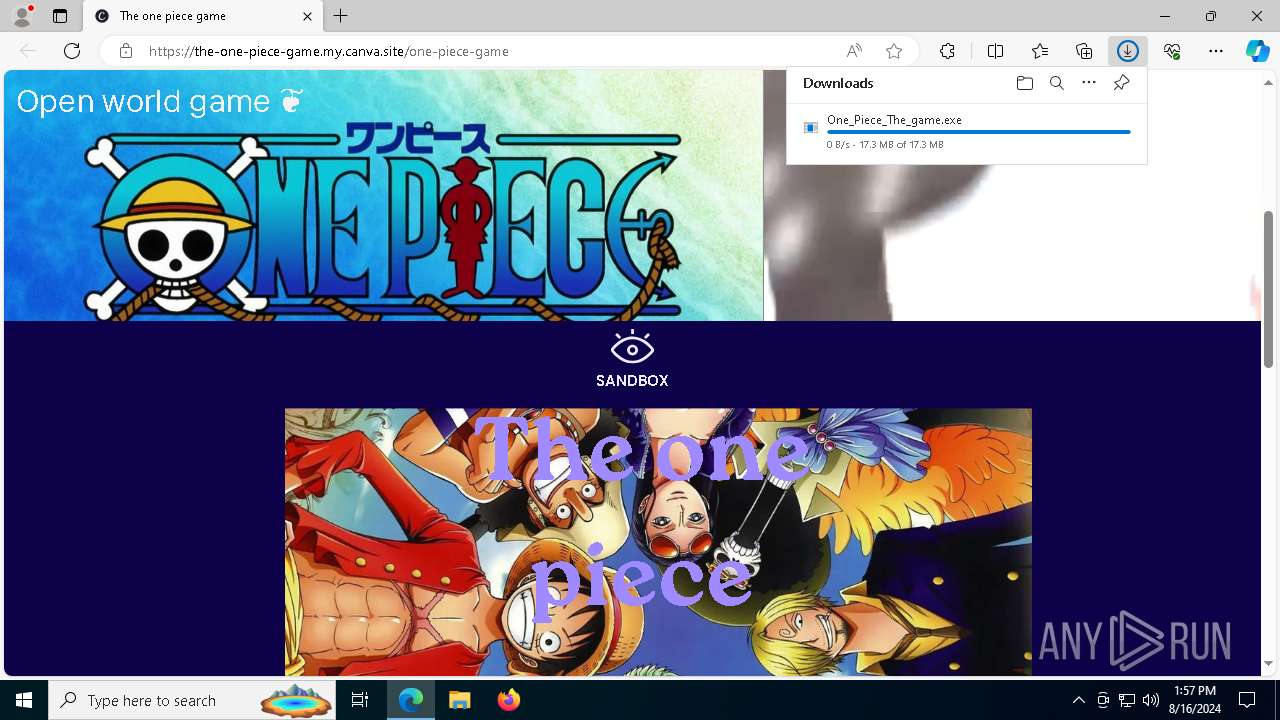Click the taskbar search box

click(x=193, y=700)
